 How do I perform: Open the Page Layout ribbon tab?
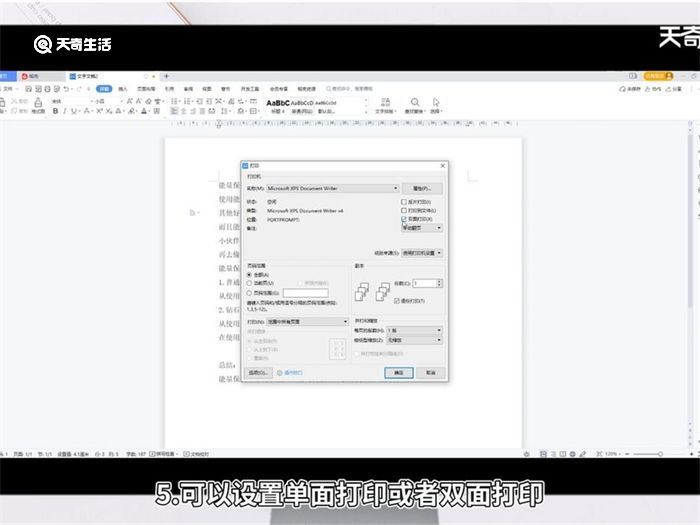[146, 89]
